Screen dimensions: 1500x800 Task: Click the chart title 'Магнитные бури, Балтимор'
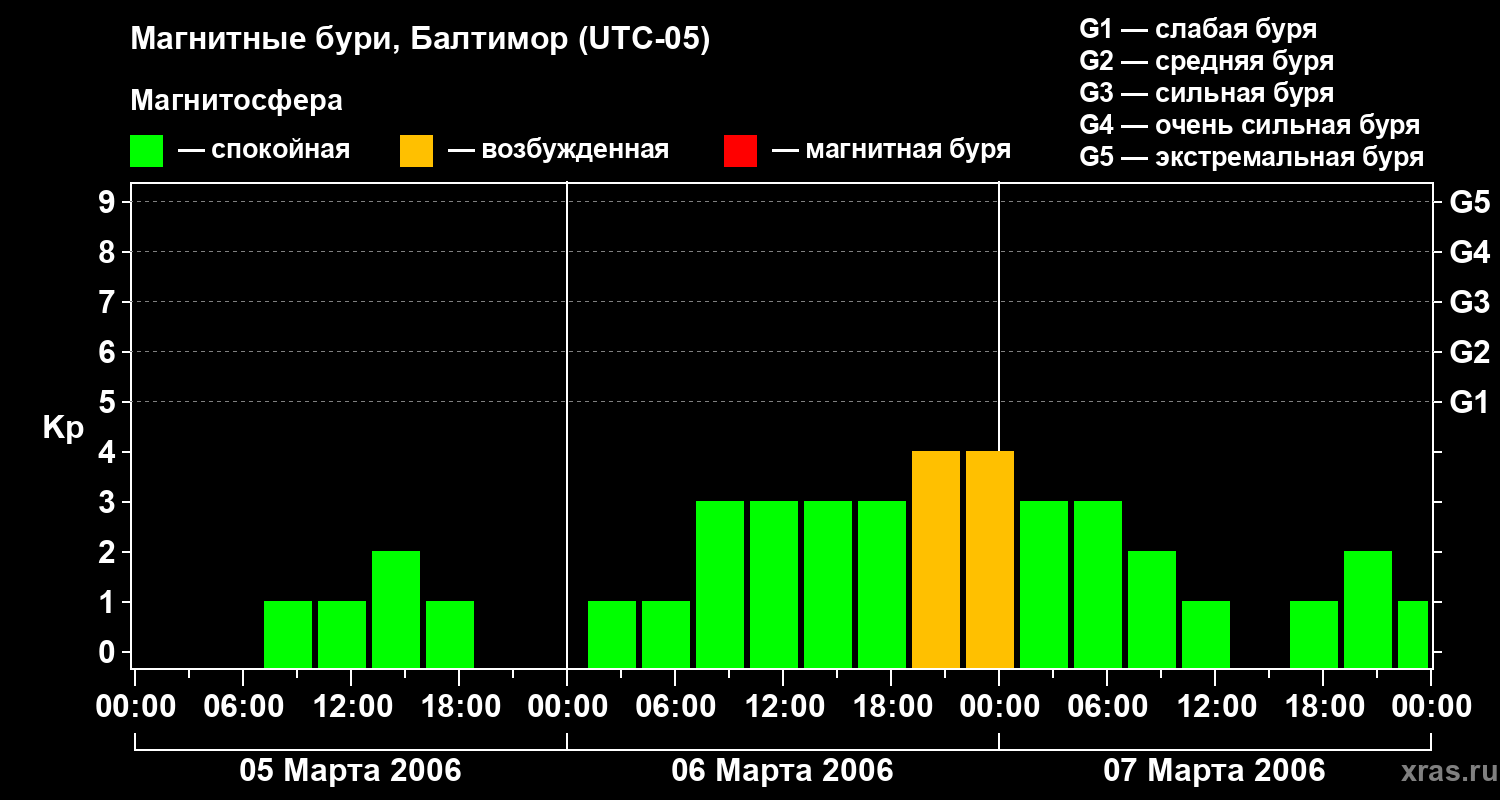point(420,40)
